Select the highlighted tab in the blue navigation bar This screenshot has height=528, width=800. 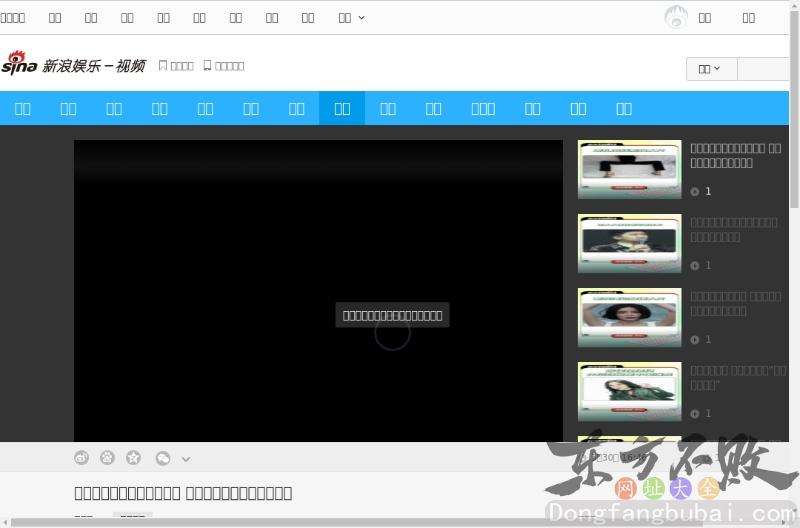pos(342,108)
